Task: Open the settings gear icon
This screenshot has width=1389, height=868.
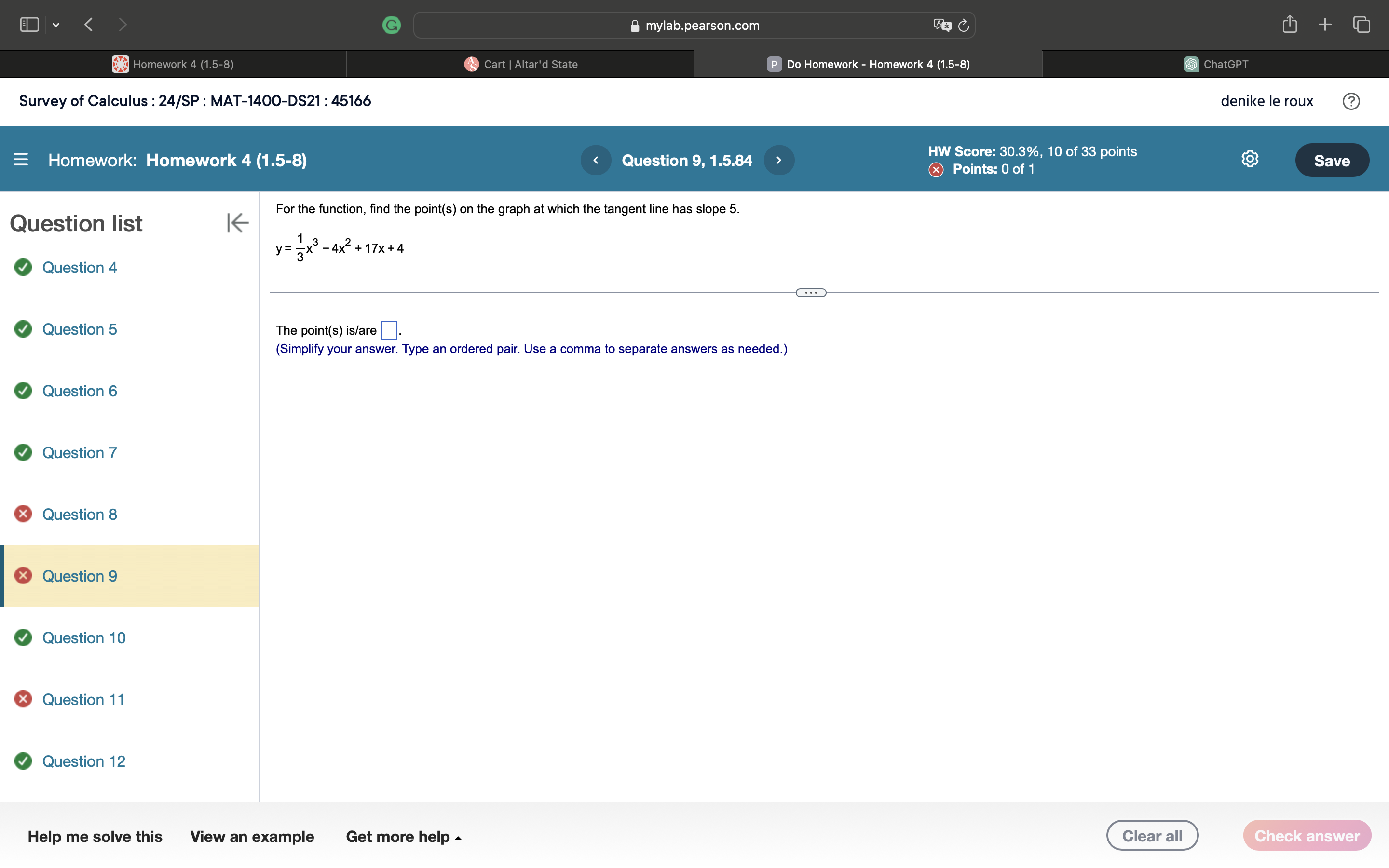Action: click(x=1250, y=159)
